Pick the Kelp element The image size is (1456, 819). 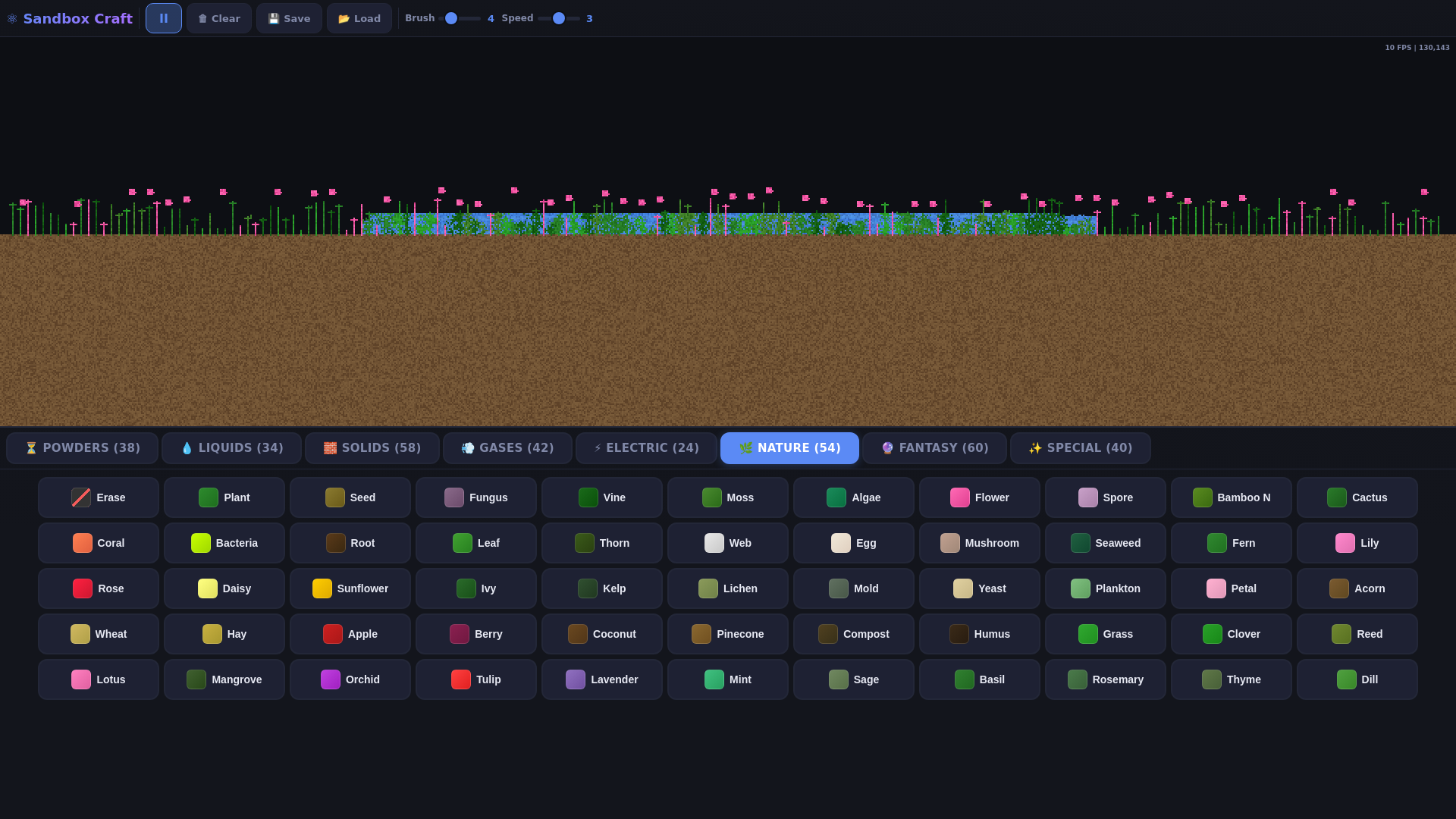[x=602, y=588]
